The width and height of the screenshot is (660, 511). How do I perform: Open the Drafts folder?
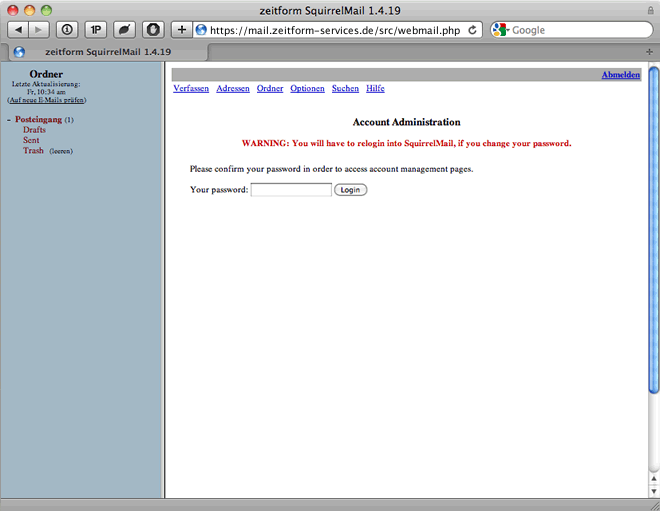pos(34,130)
